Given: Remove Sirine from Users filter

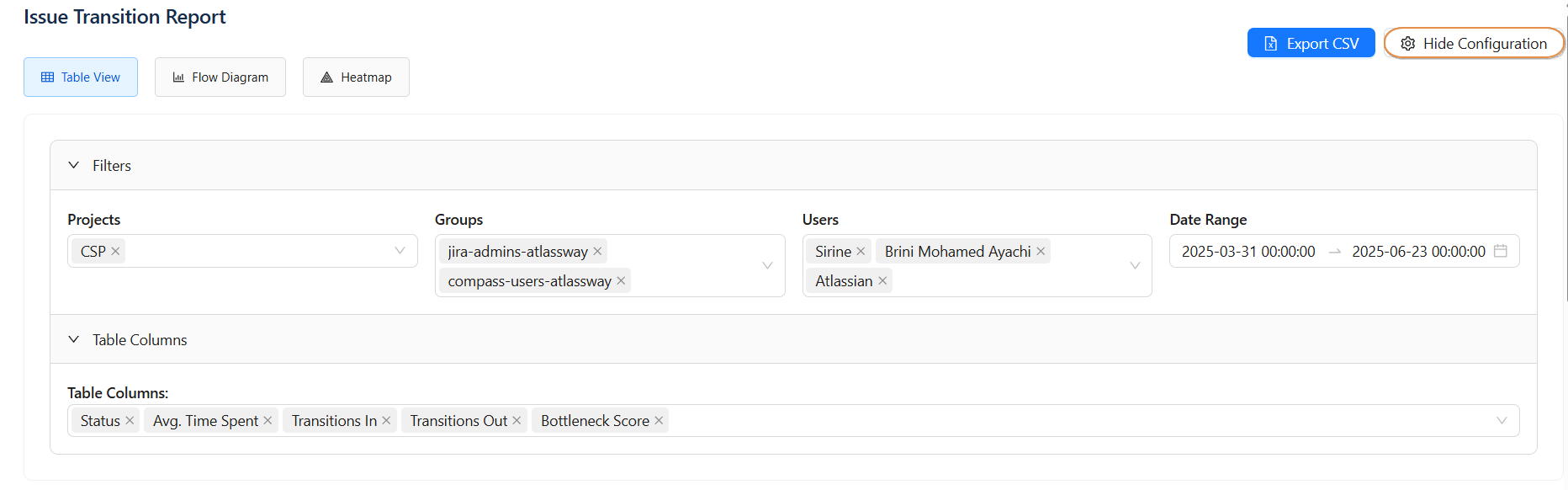Looking at the screenshot, I should pos(861,252).
